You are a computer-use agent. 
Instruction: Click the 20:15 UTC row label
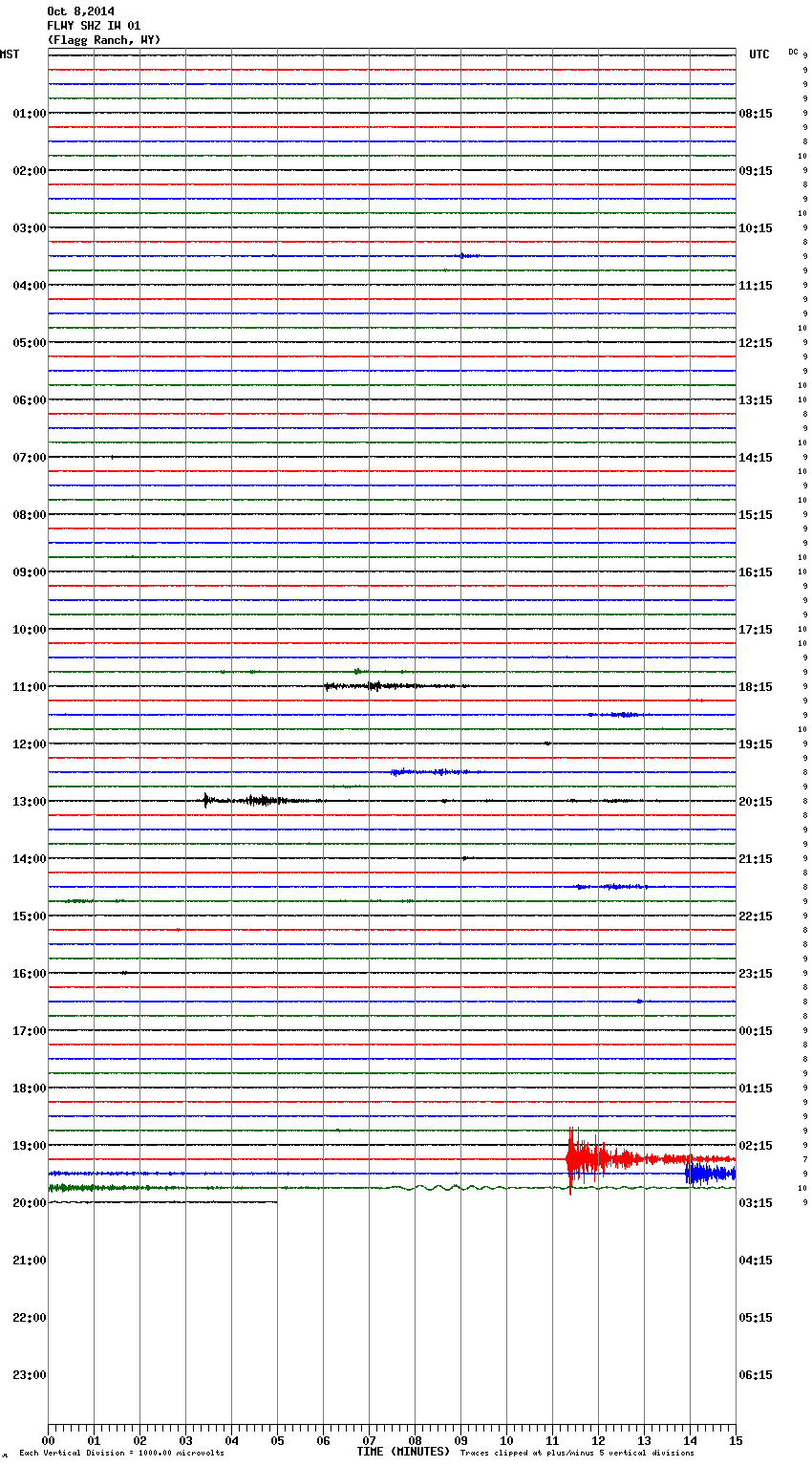click(x=756, y=802)
